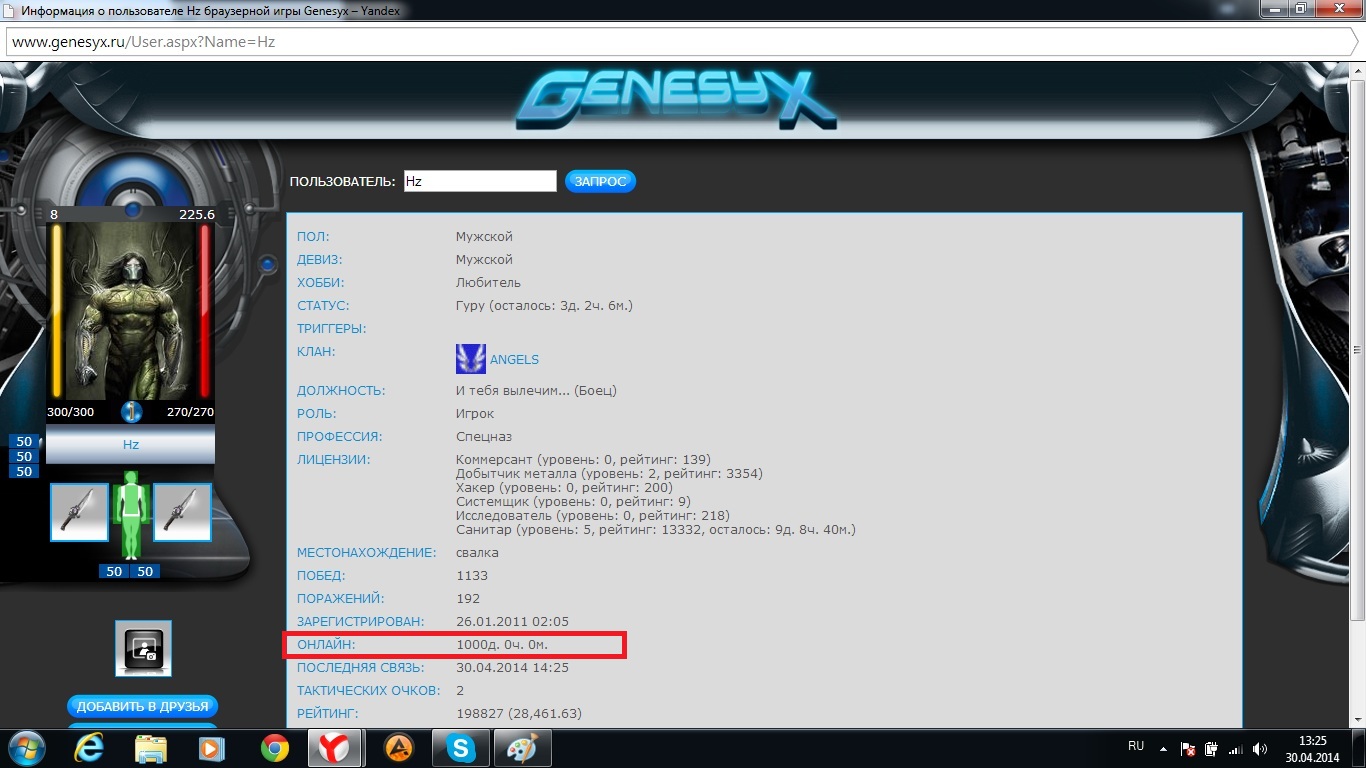Click the 1133 wins value
Screen dimensions: 1366x768
[x=472, y=576]
